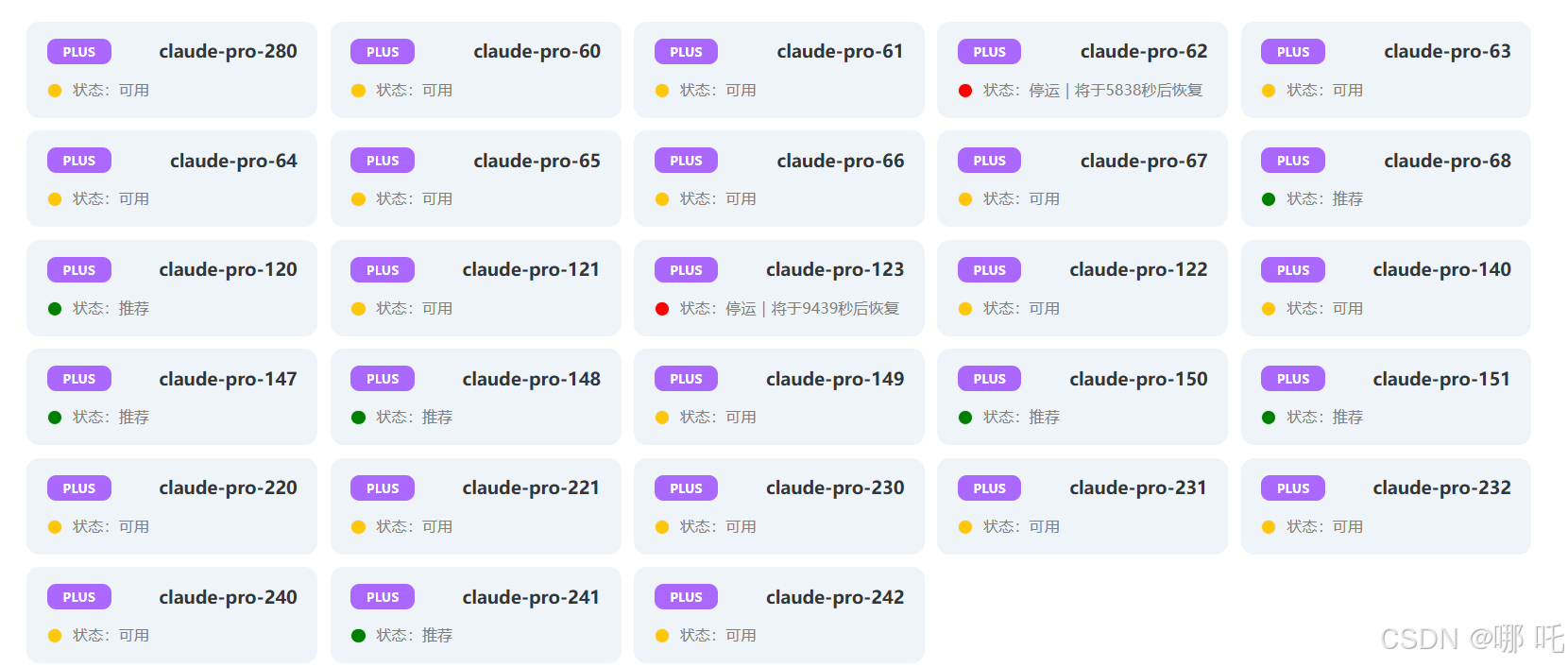This screenshot has width=1568, height=667.
Task: Click status text '将于9439秒后恢复' on claude-pro-123
Action: pos(835,309)
